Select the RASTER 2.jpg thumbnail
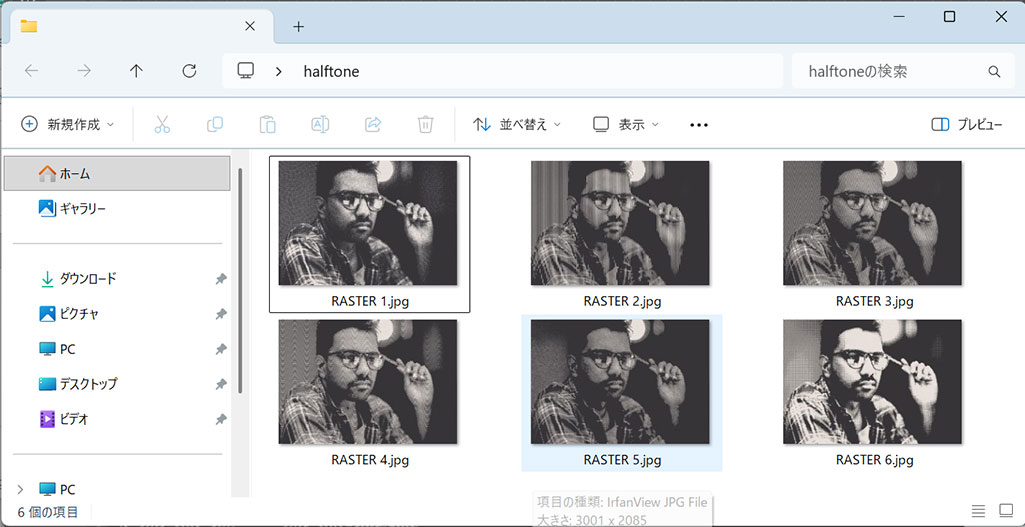This screenshot has width=1025, height=527. (x=620, y=223)
